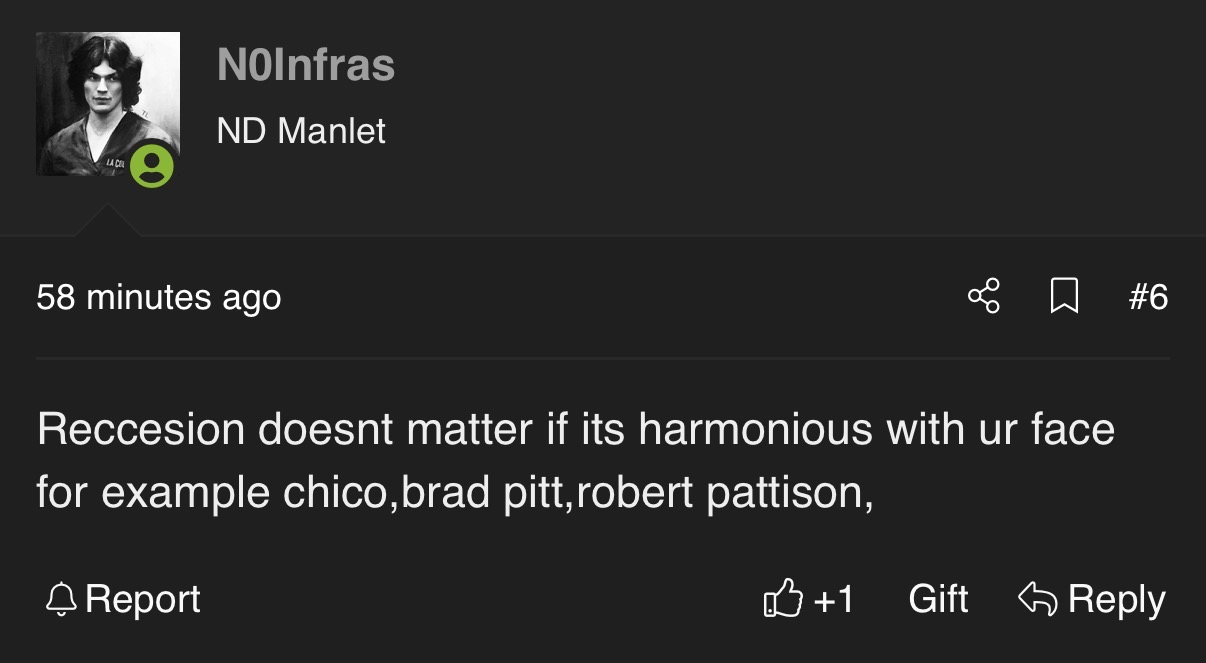Open N0Infras's avatar picture

pyautogui.click(x=108, y=104)
